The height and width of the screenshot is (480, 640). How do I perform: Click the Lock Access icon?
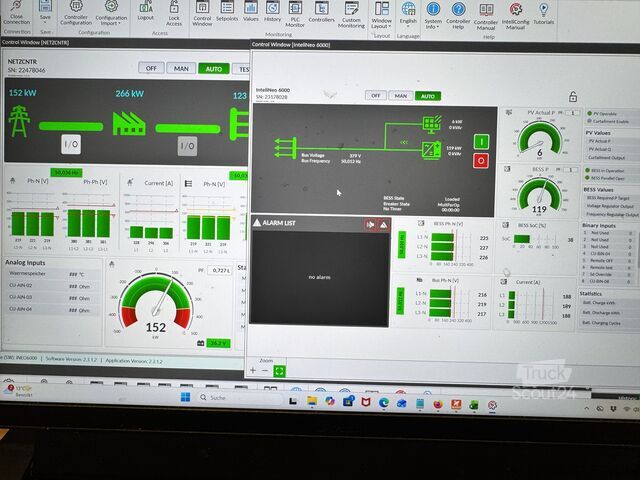click(x=174, y=13)
